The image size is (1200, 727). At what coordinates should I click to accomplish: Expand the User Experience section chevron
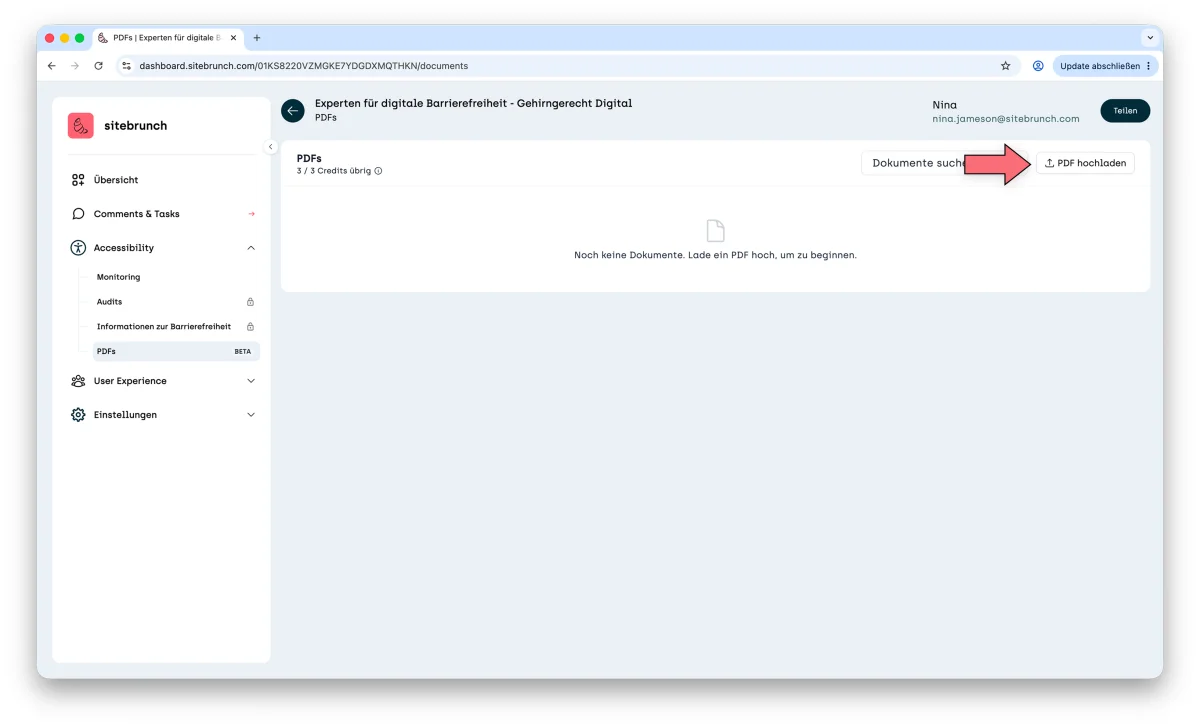pos(251,381)
